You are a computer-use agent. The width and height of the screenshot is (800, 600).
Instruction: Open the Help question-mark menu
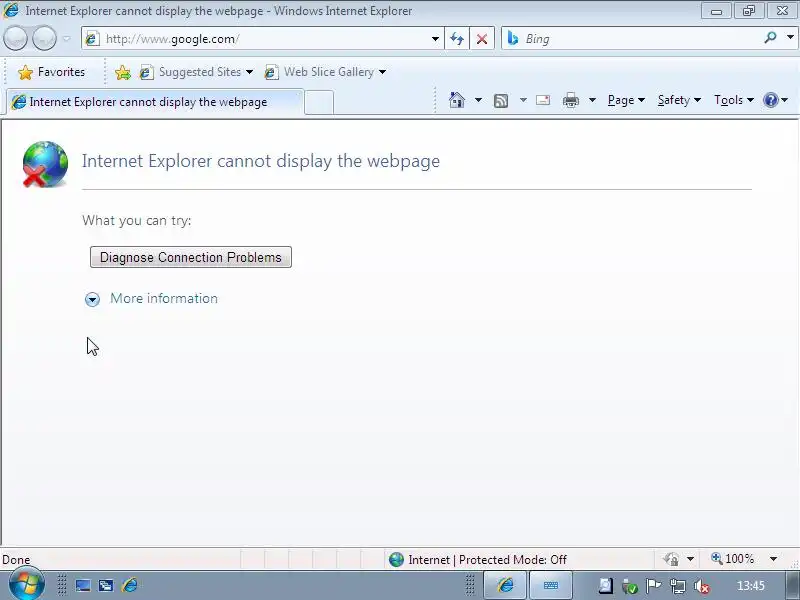coord(775,100)
